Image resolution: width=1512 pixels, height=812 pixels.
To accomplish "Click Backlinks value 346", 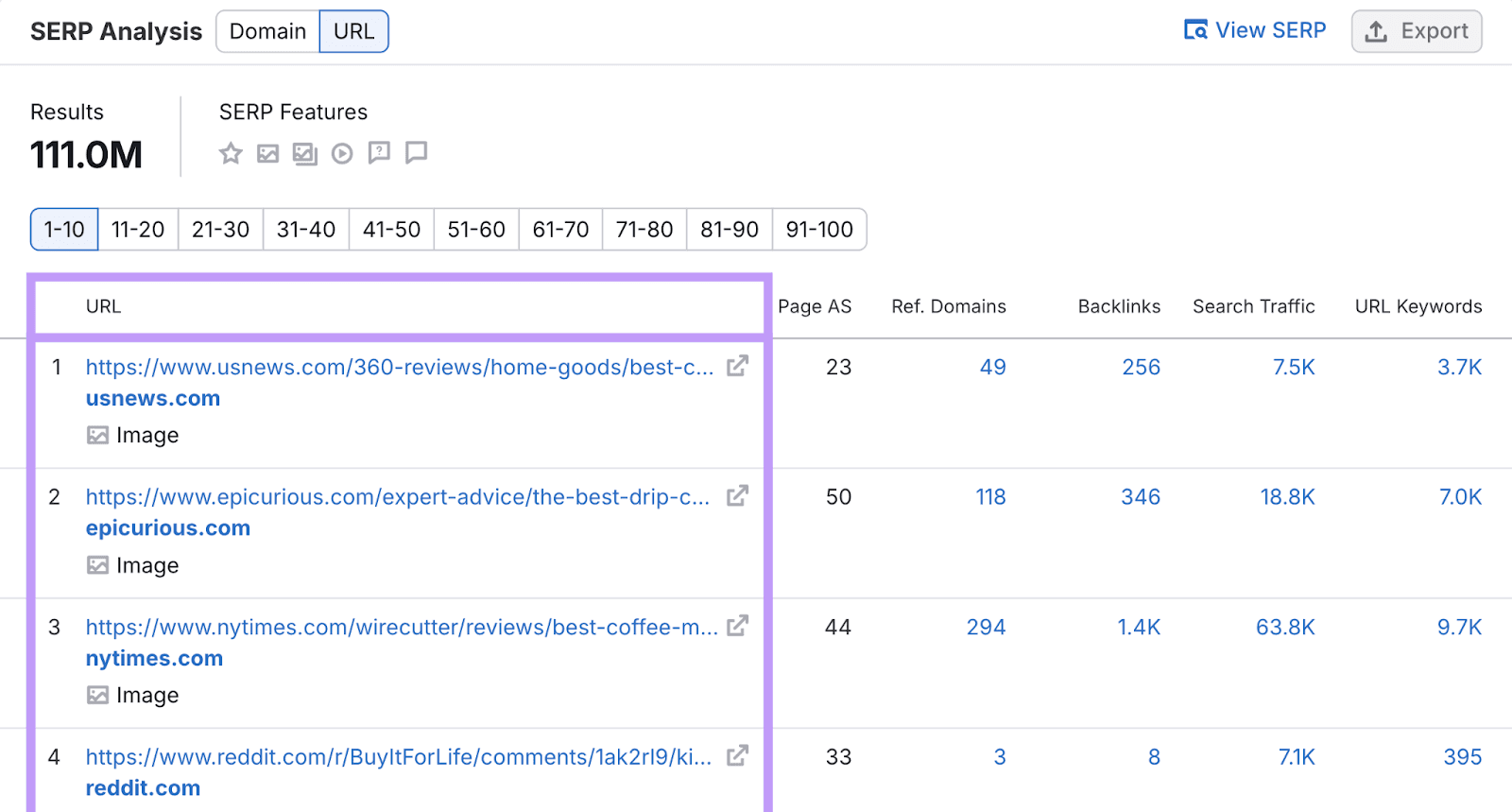I will 1141,496.
